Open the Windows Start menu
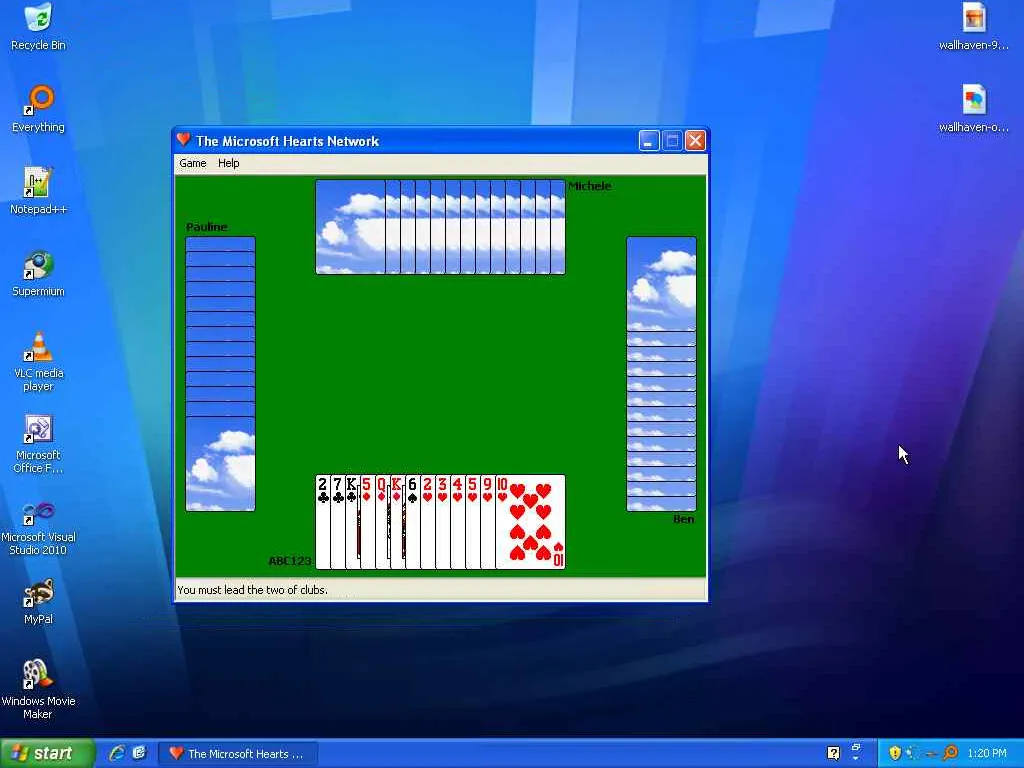1024x768 pixels. point(48,754)
